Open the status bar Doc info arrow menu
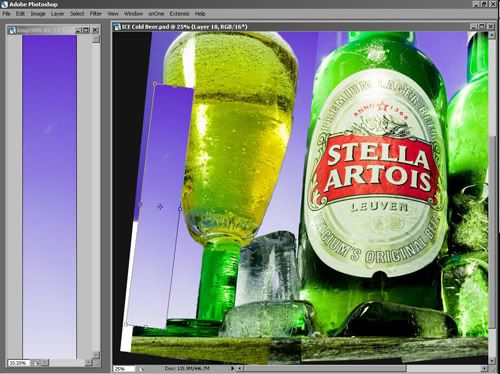The width and height of the screenshot is (500, 374). 233,368
